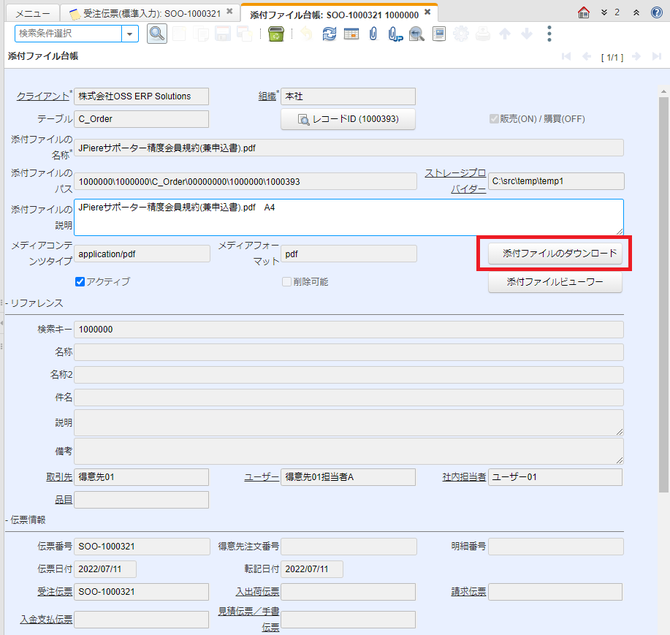Open the 添付ファイルビューワー button
The image size is (670, 635).
pyautogui.click(x=555, y=282)
